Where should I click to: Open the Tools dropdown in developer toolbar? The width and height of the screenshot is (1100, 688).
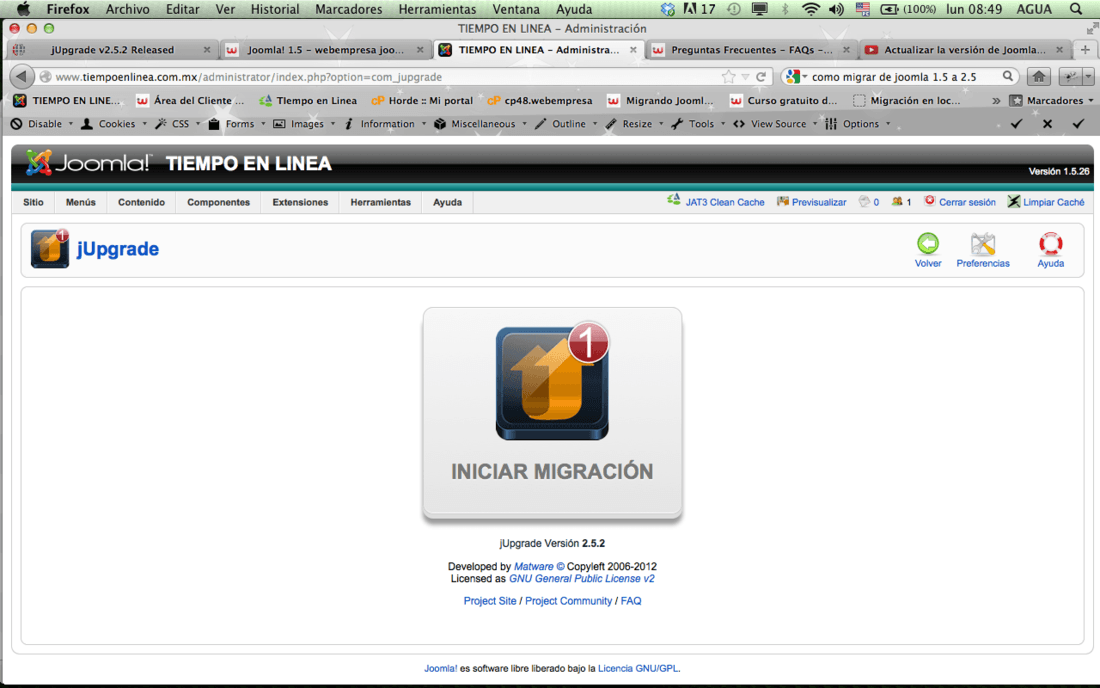[698, 123]
